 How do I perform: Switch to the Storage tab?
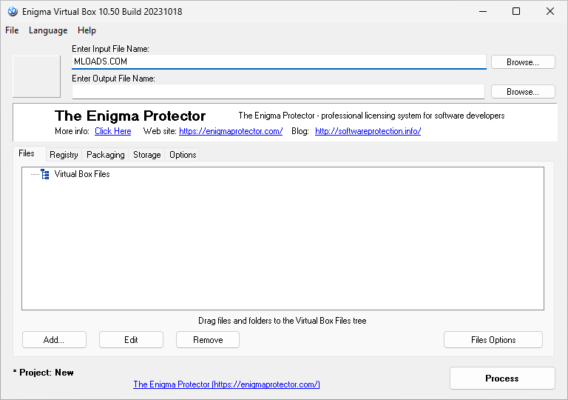(x=147, y=155)
